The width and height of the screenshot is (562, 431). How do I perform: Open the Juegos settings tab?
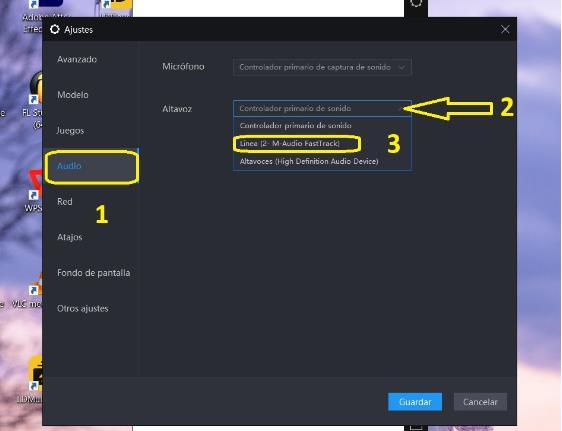(x=70, y=130)
